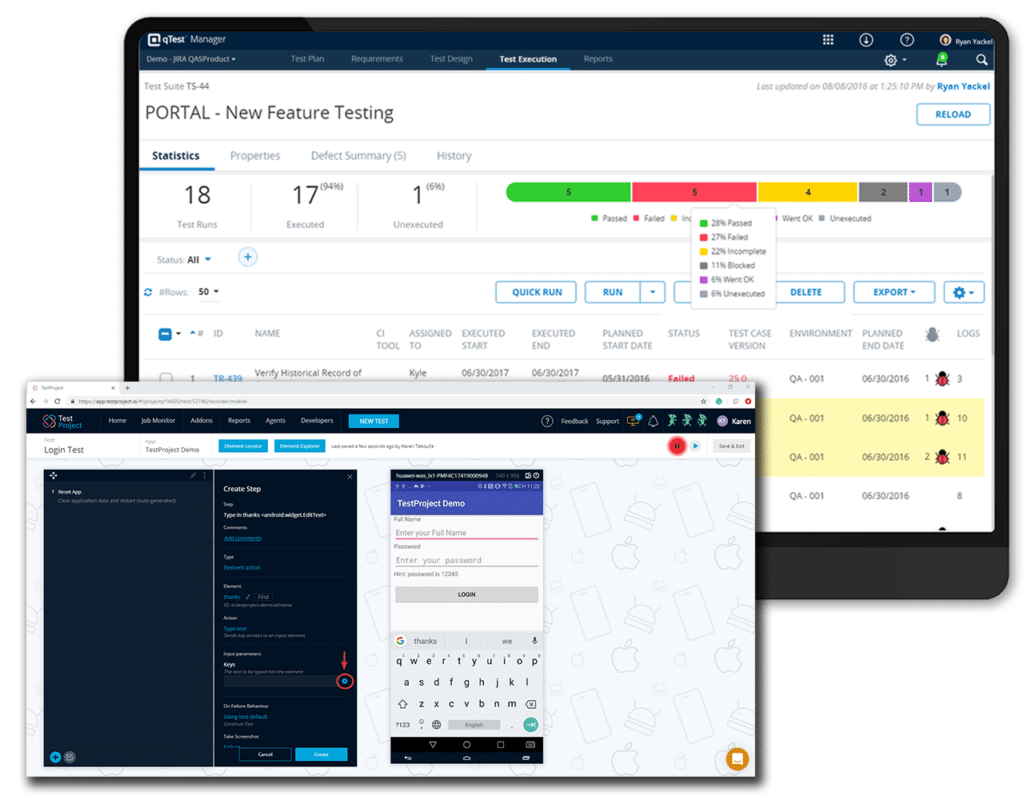Expand the arrow beside select-all checkbox
1024x800 pixels.
coord(178,334)
